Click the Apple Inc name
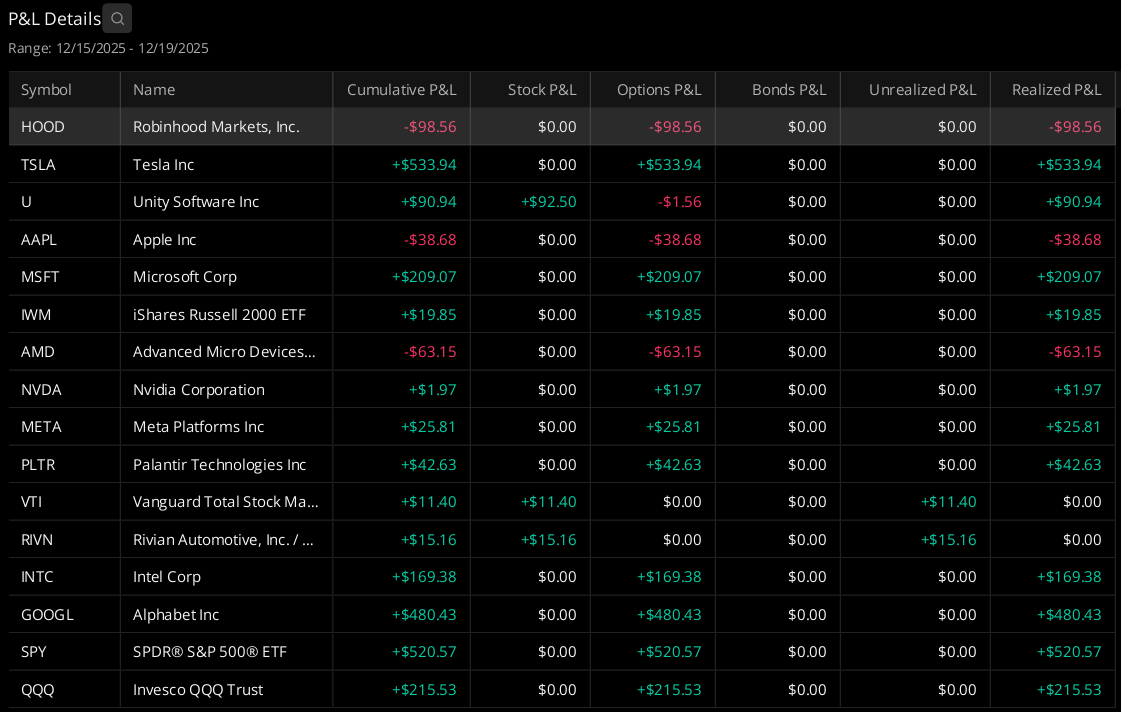The width and height of the screenshot is (1121, 712). [164, 239]
